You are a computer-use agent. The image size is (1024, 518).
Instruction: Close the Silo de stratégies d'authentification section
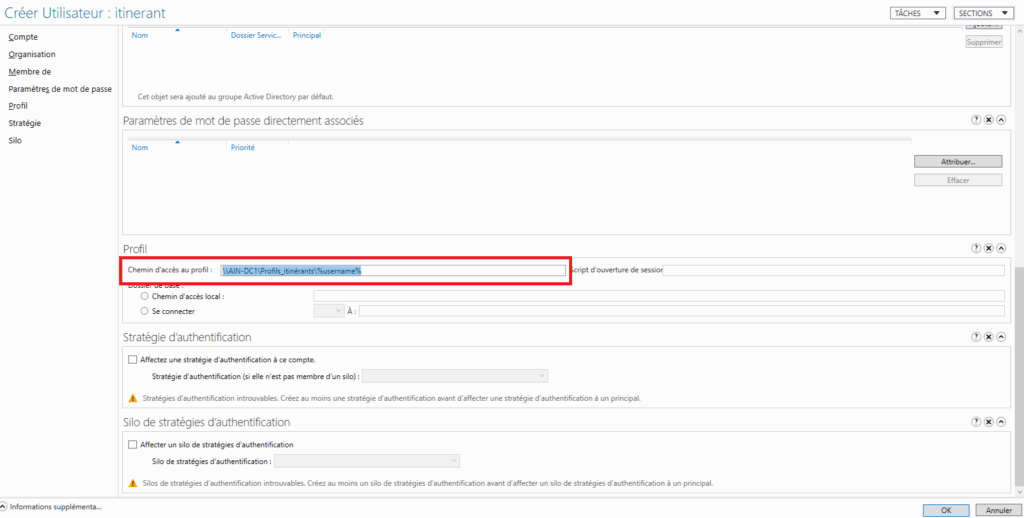[988, 423]
